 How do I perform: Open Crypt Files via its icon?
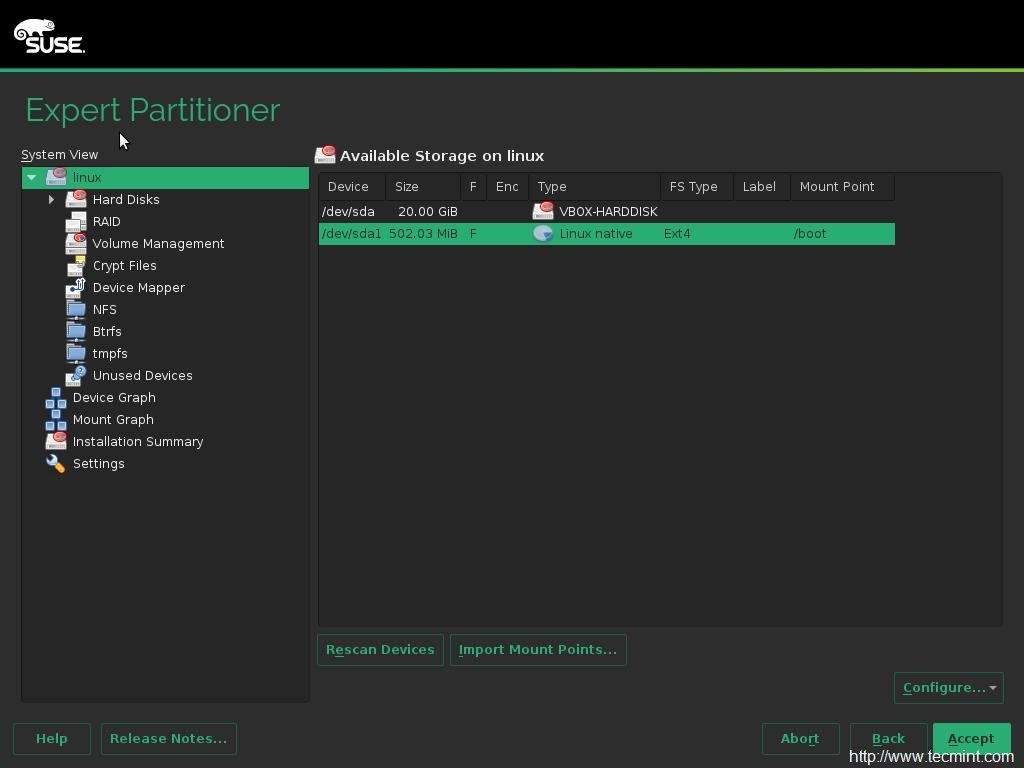(x=76, y=265)
